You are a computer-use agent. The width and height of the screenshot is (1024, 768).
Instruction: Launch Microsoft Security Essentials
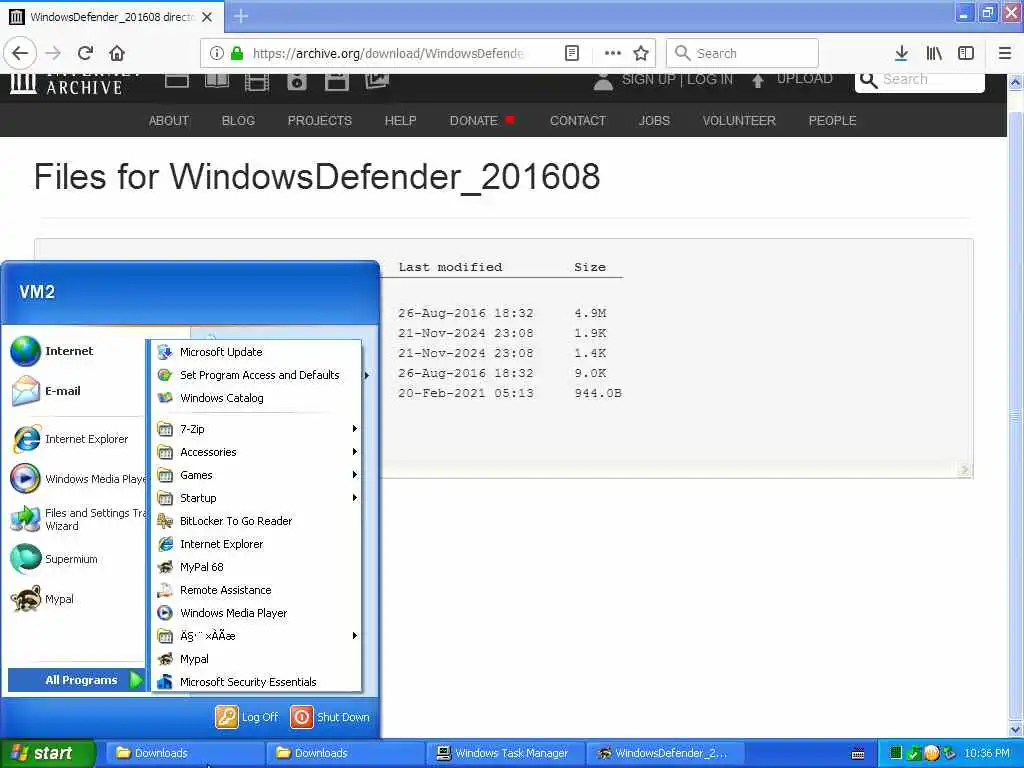pos(257,682)
